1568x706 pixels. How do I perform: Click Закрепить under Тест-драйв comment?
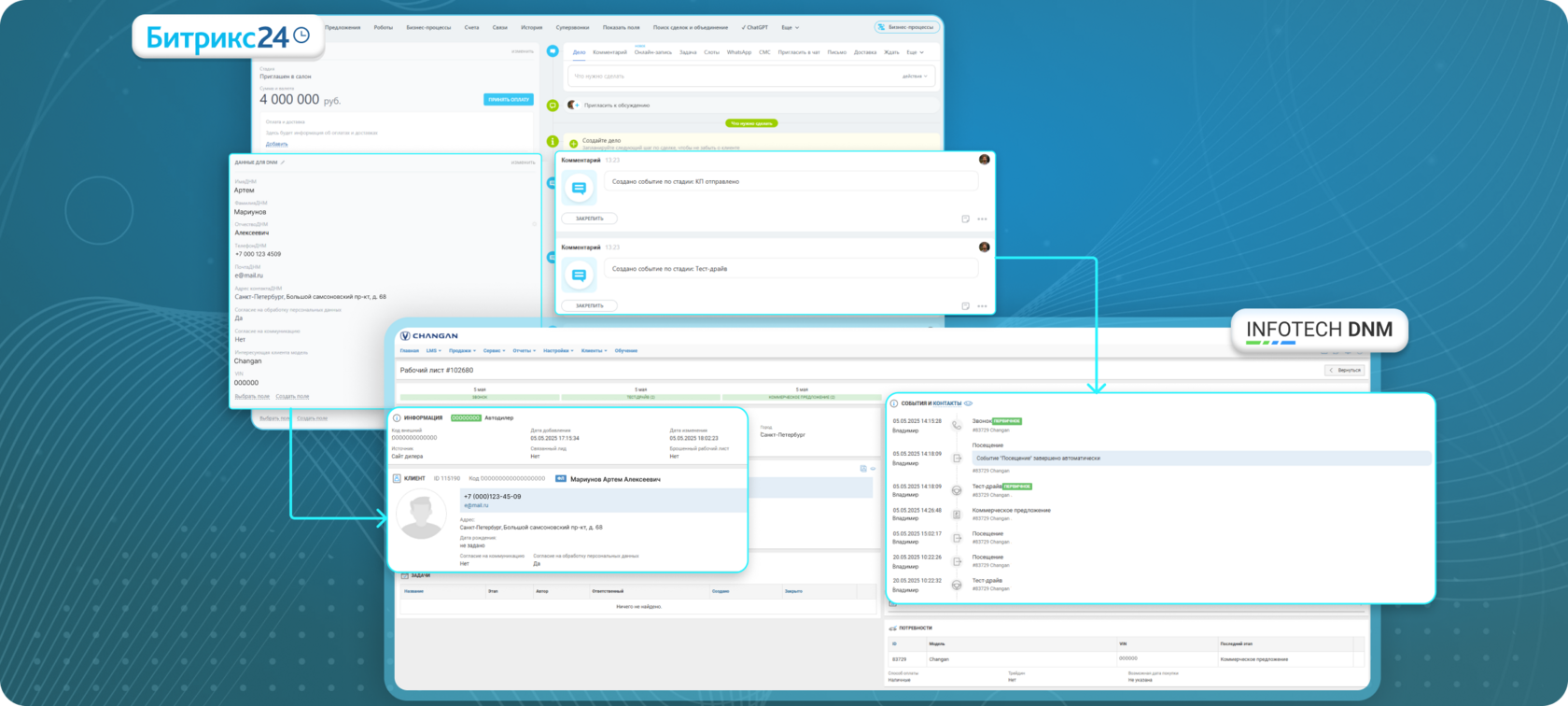[x=590, y=305]
